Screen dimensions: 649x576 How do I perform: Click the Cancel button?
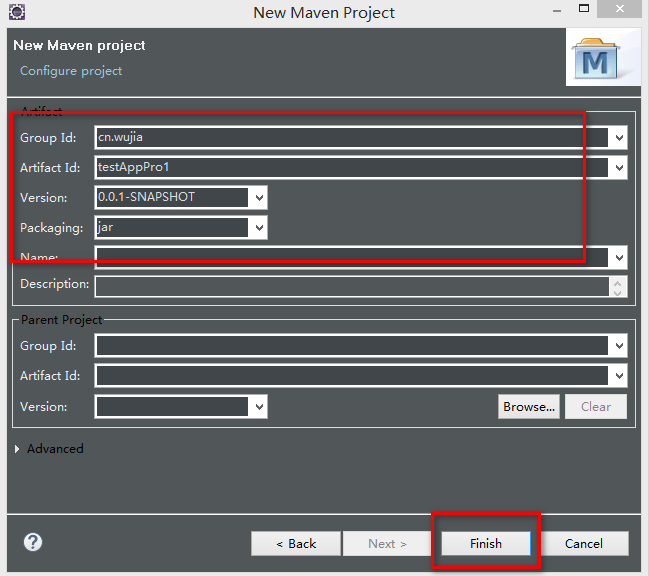(x=584, y=543)
